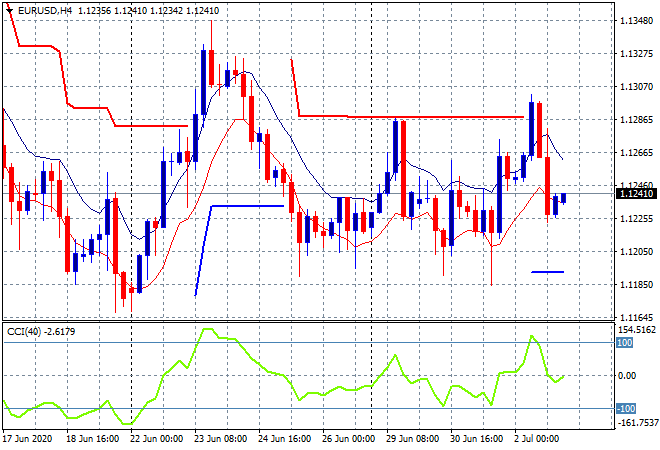This screenshot has height=450, width=660.
Task: Click the last blue candle at 1.12410
Action: [564, 198]
